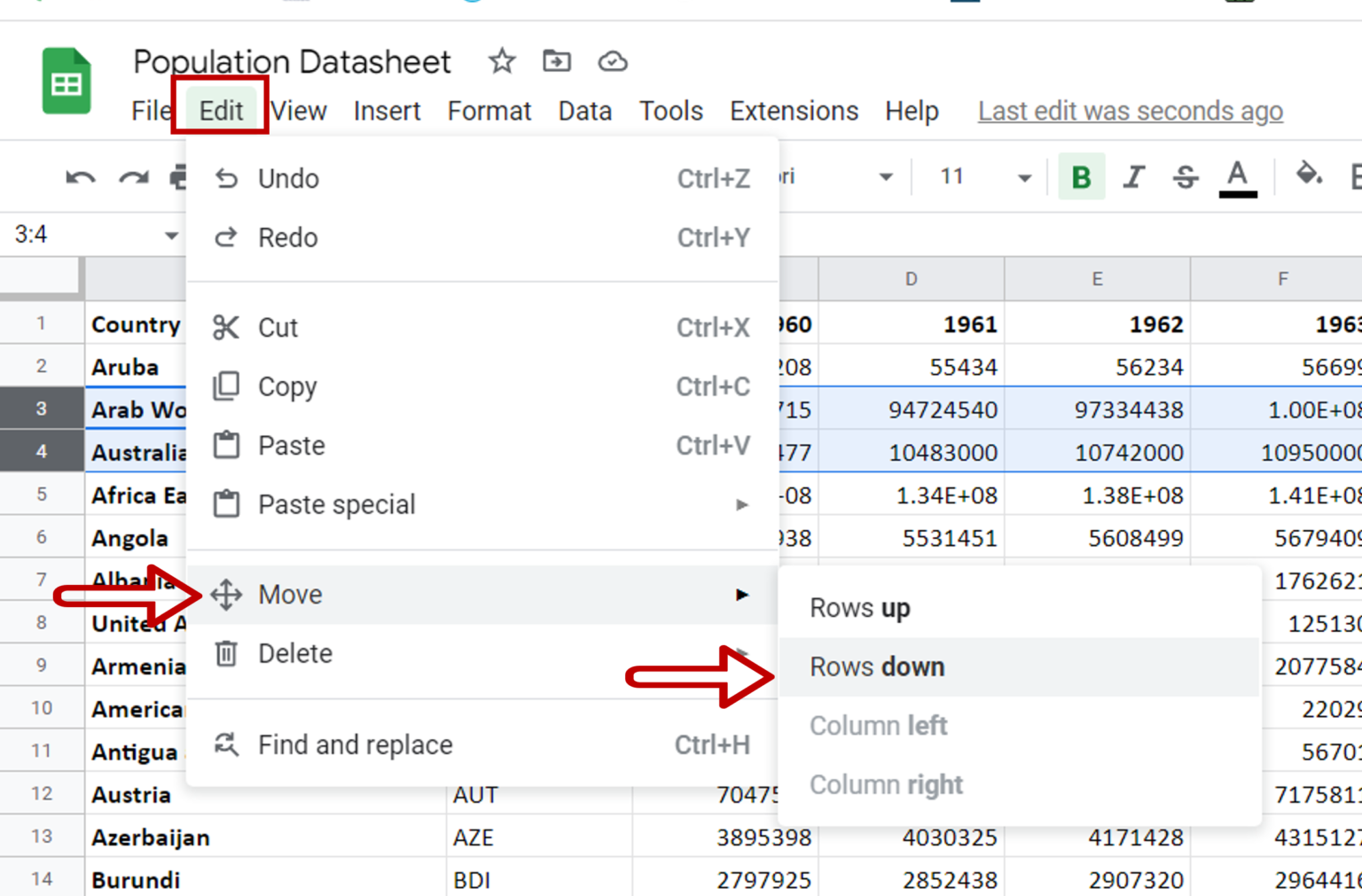Open version history via Last edit link
The image size is (1362, 896).
1130,111
